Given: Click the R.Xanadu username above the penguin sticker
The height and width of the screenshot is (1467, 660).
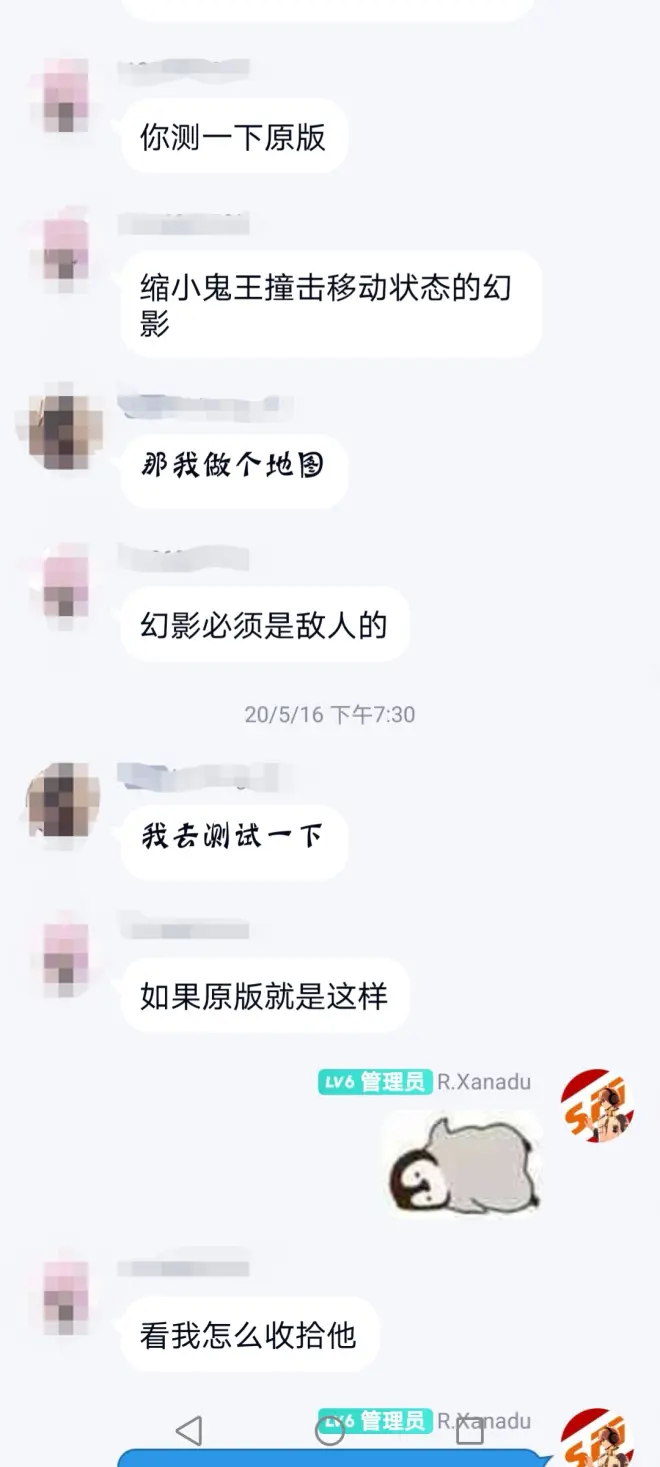Looking at the screenshot, I should tap(484, 1082).
